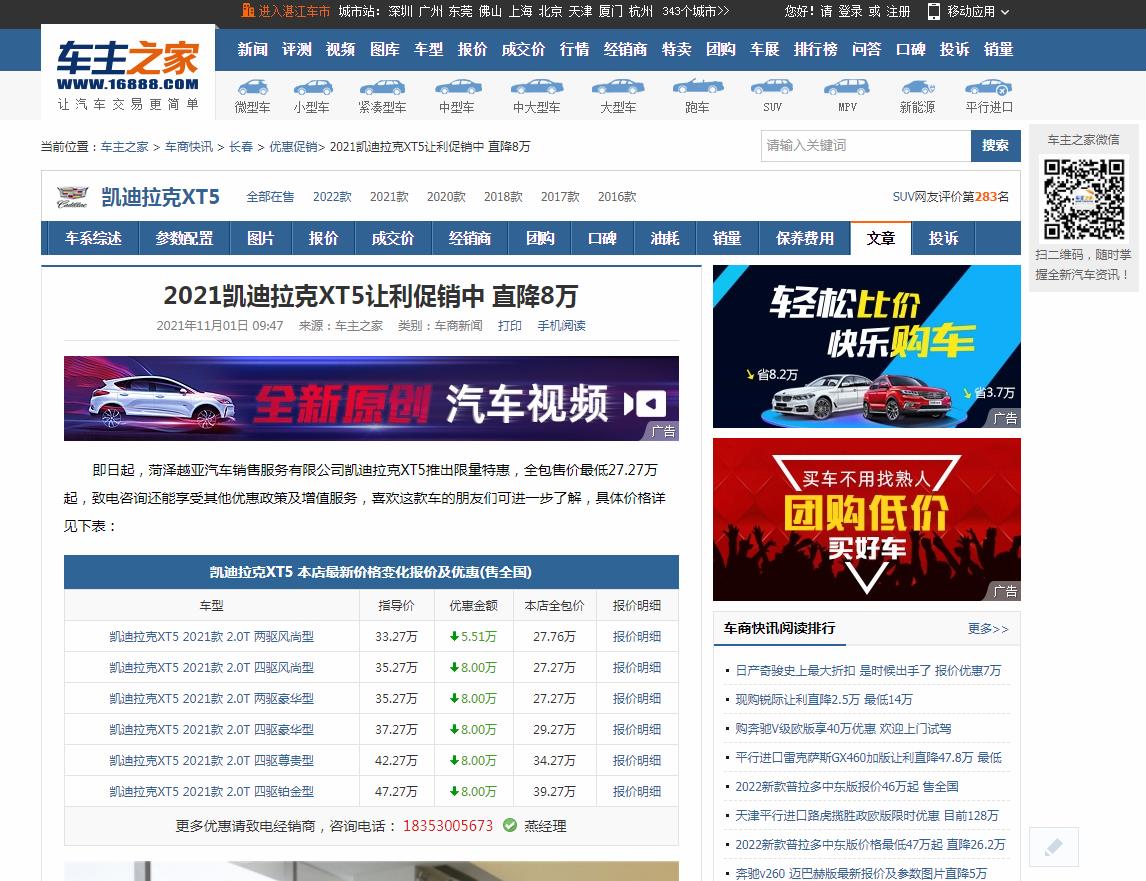Click the Cadillac brand logo
Viewport: 1146px width, 881px height.
72,197
